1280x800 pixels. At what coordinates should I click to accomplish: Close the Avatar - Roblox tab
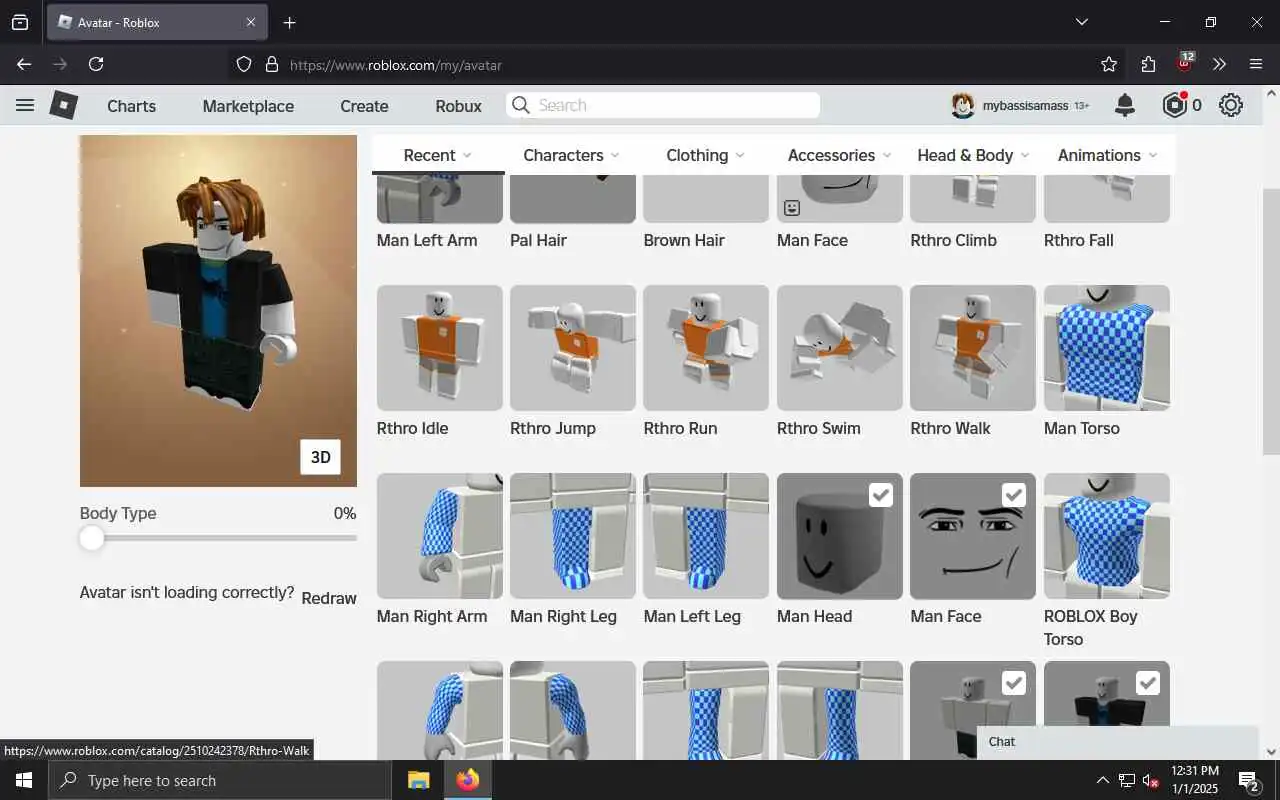click(x=251, y=22)
